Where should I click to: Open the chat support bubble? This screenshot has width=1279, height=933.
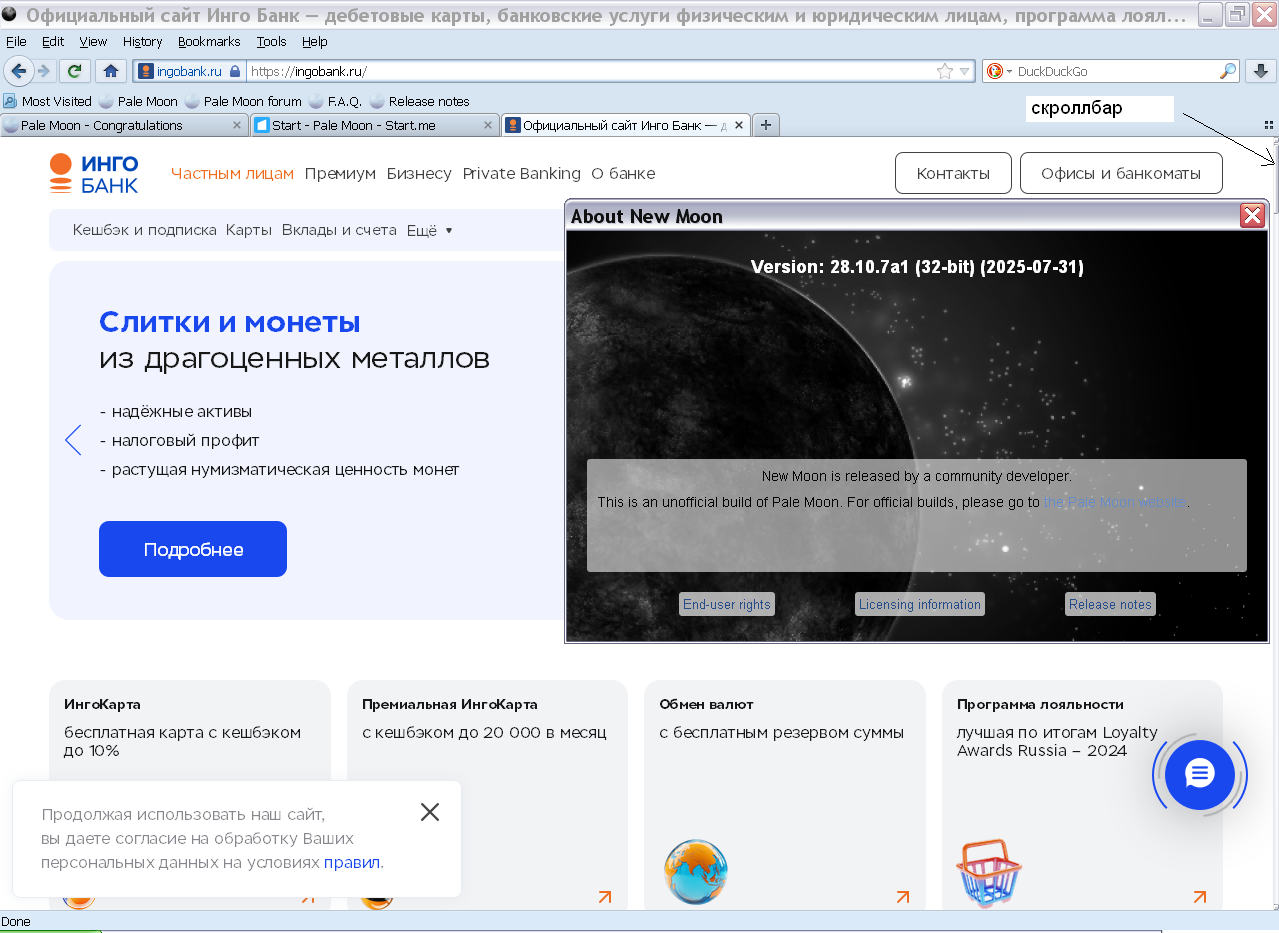point(1200,775)
